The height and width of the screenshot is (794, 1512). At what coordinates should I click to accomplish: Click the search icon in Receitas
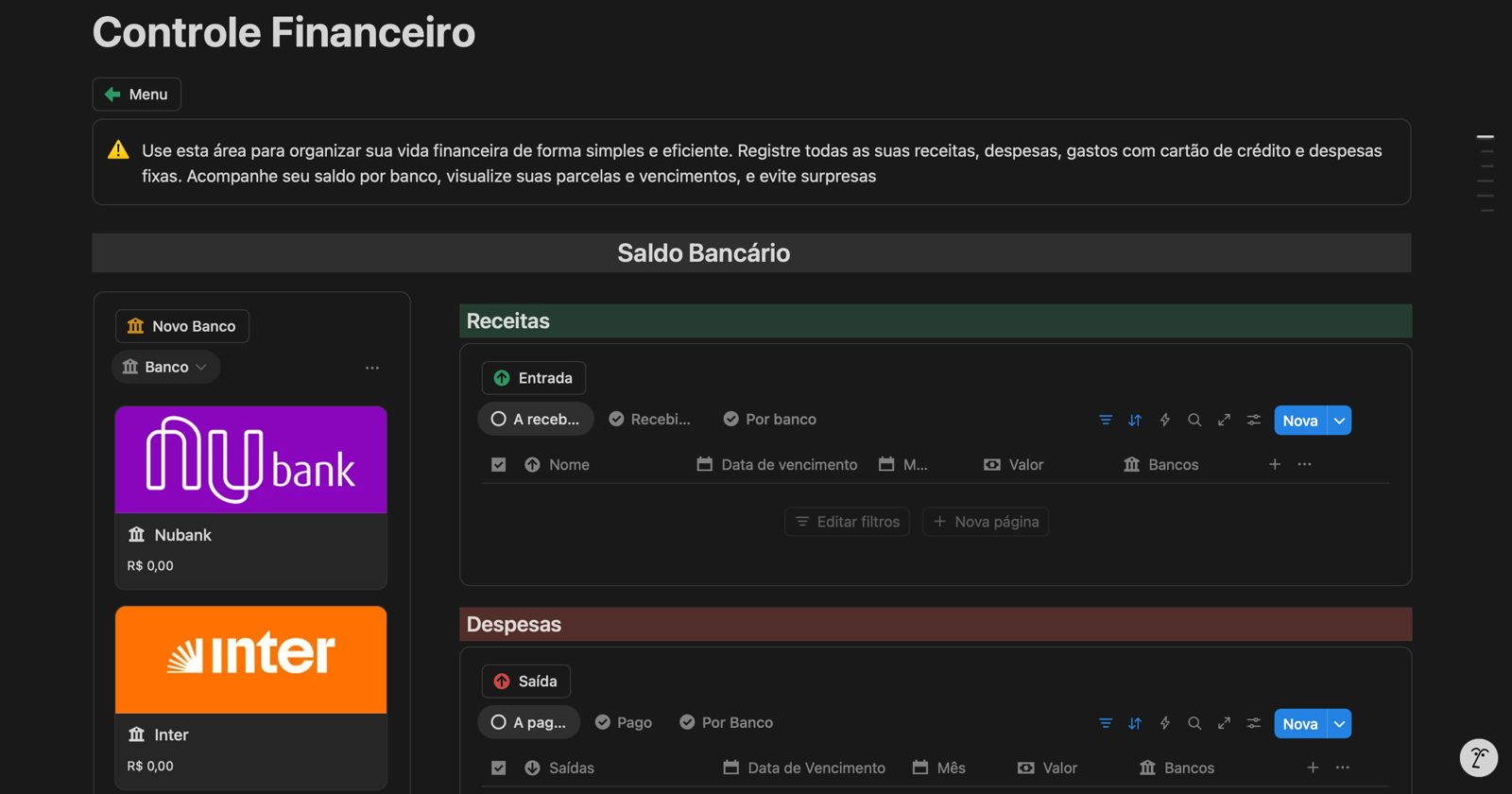[x=1194, y=420]
